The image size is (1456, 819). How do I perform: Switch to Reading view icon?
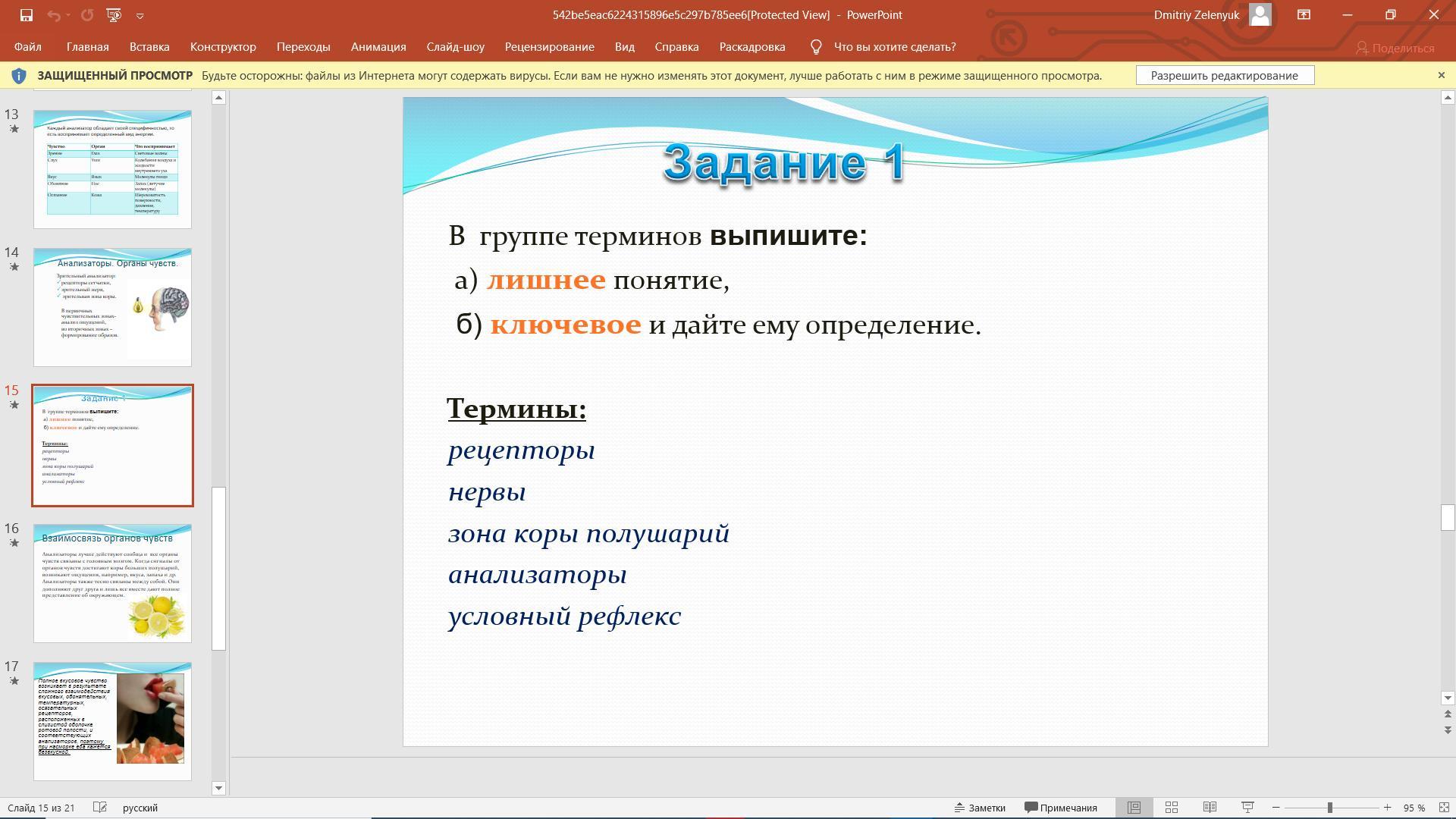click(x=1210, y=808)
